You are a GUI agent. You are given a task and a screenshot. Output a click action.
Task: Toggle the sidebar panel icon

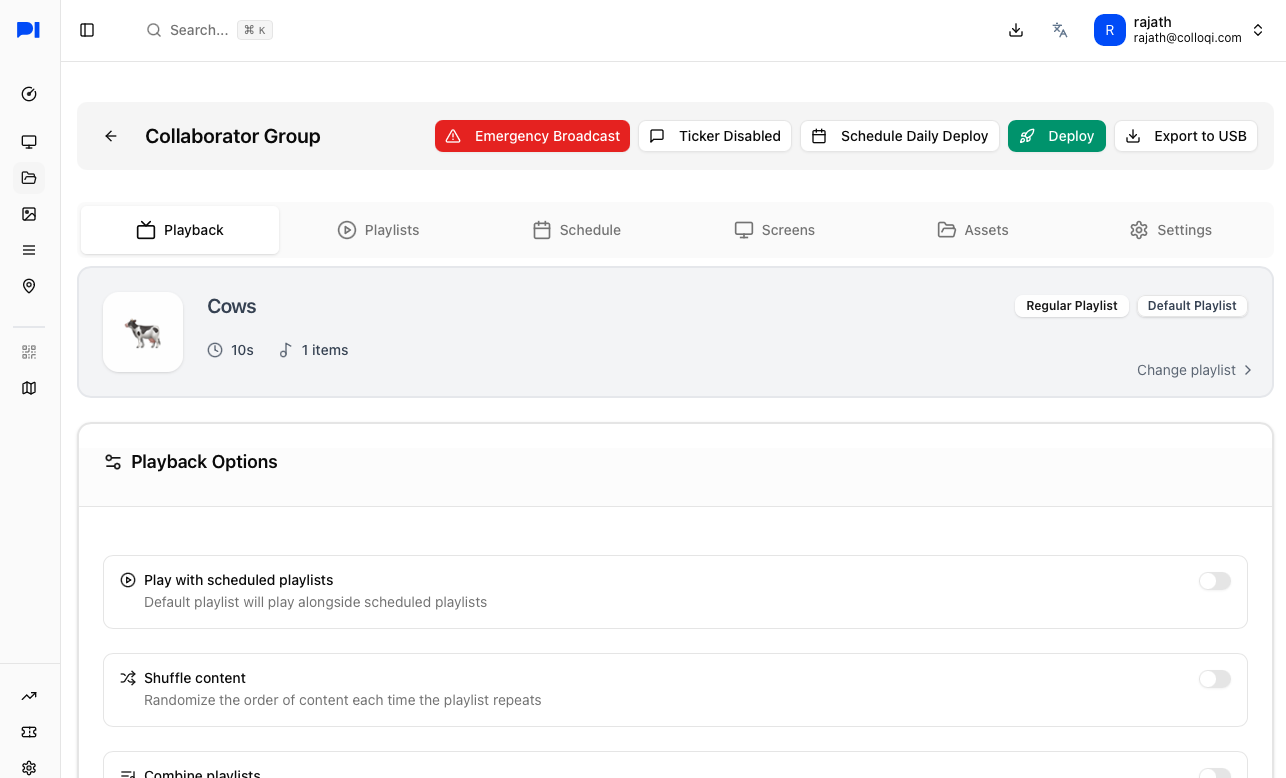coord(87,30)
